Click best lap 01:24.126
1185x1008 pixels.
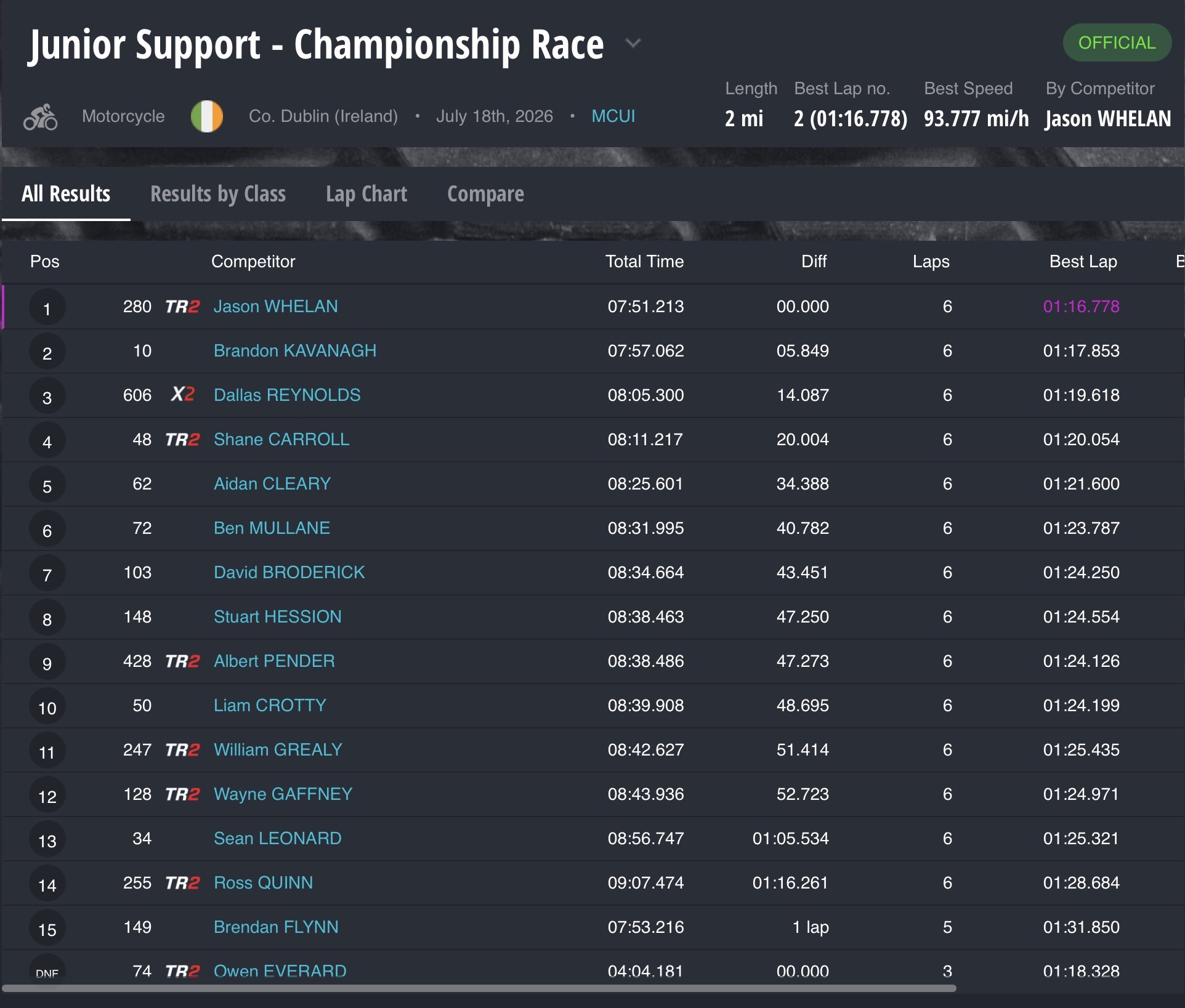pyautogui.click(x=1082, y=661)
